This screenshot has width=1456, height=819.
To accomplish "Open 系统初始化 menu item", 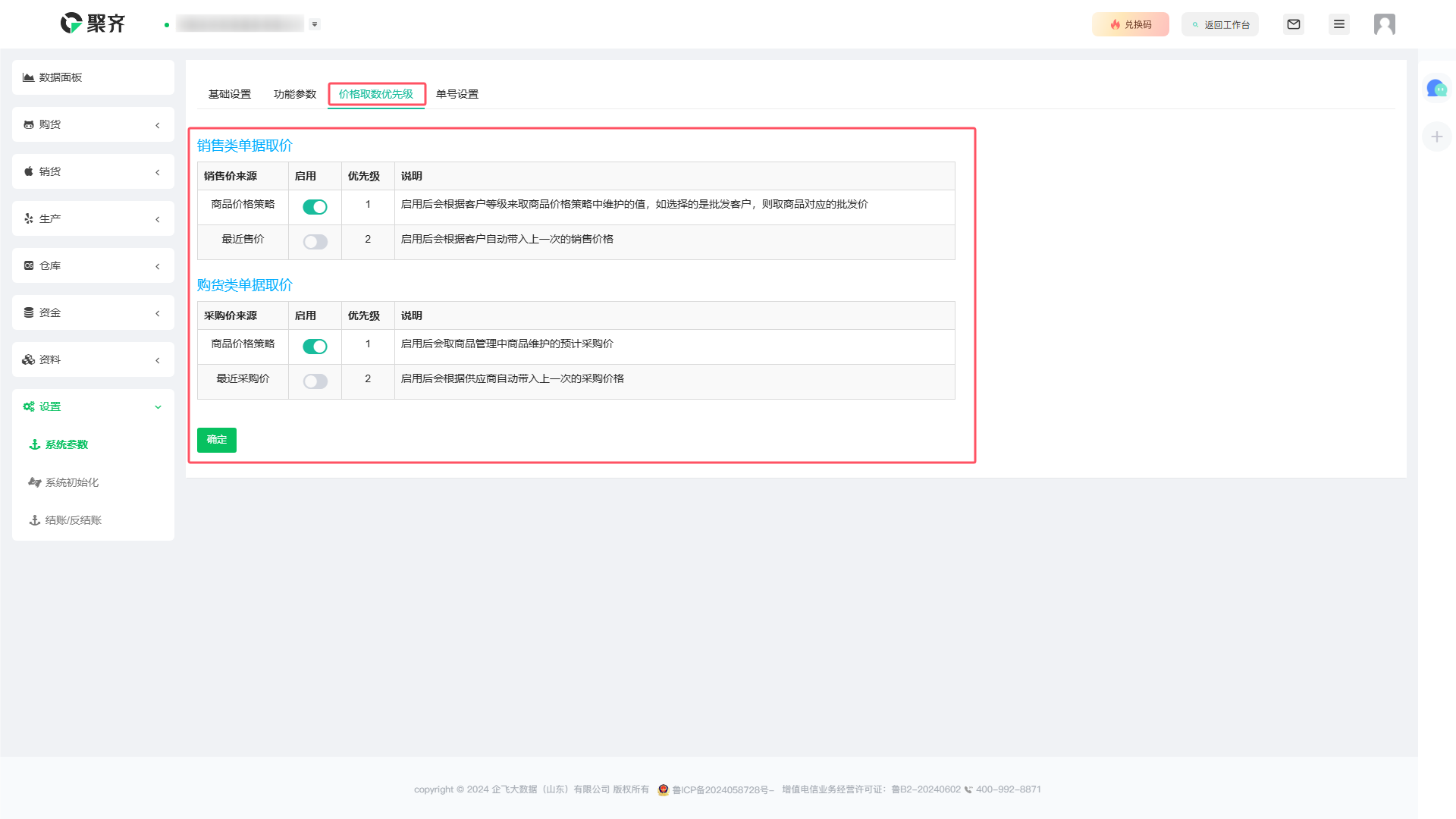I will 72,482.
